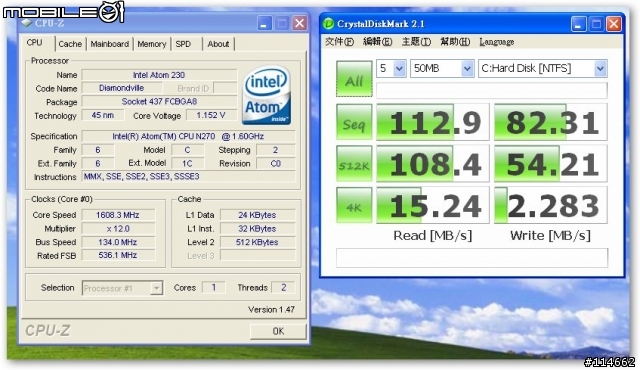640x370 pixels.
Task: Minimize the CrystalDiskMark window
Action: click(578, 24)
